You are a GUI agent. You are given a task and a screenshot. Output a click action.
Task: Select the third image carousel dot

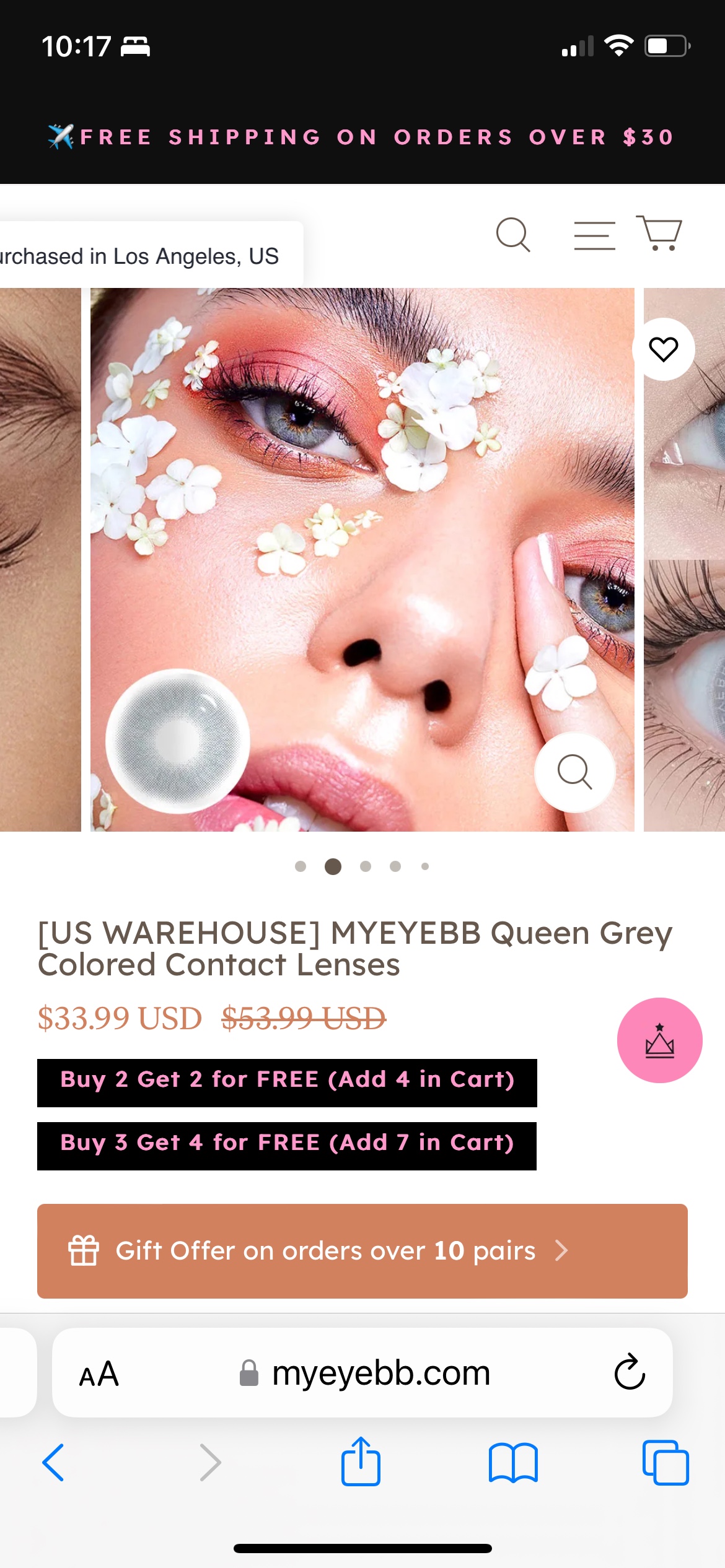tap(366, 866)
